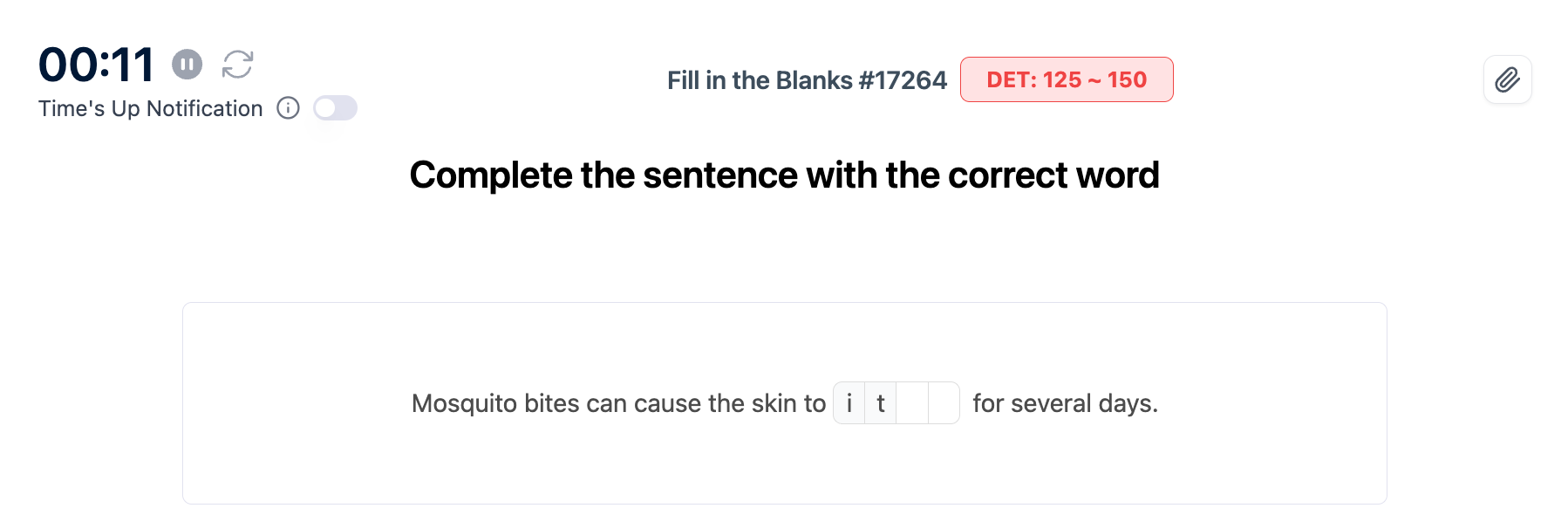Click the word "bites" in the sentence

[551, 403]
